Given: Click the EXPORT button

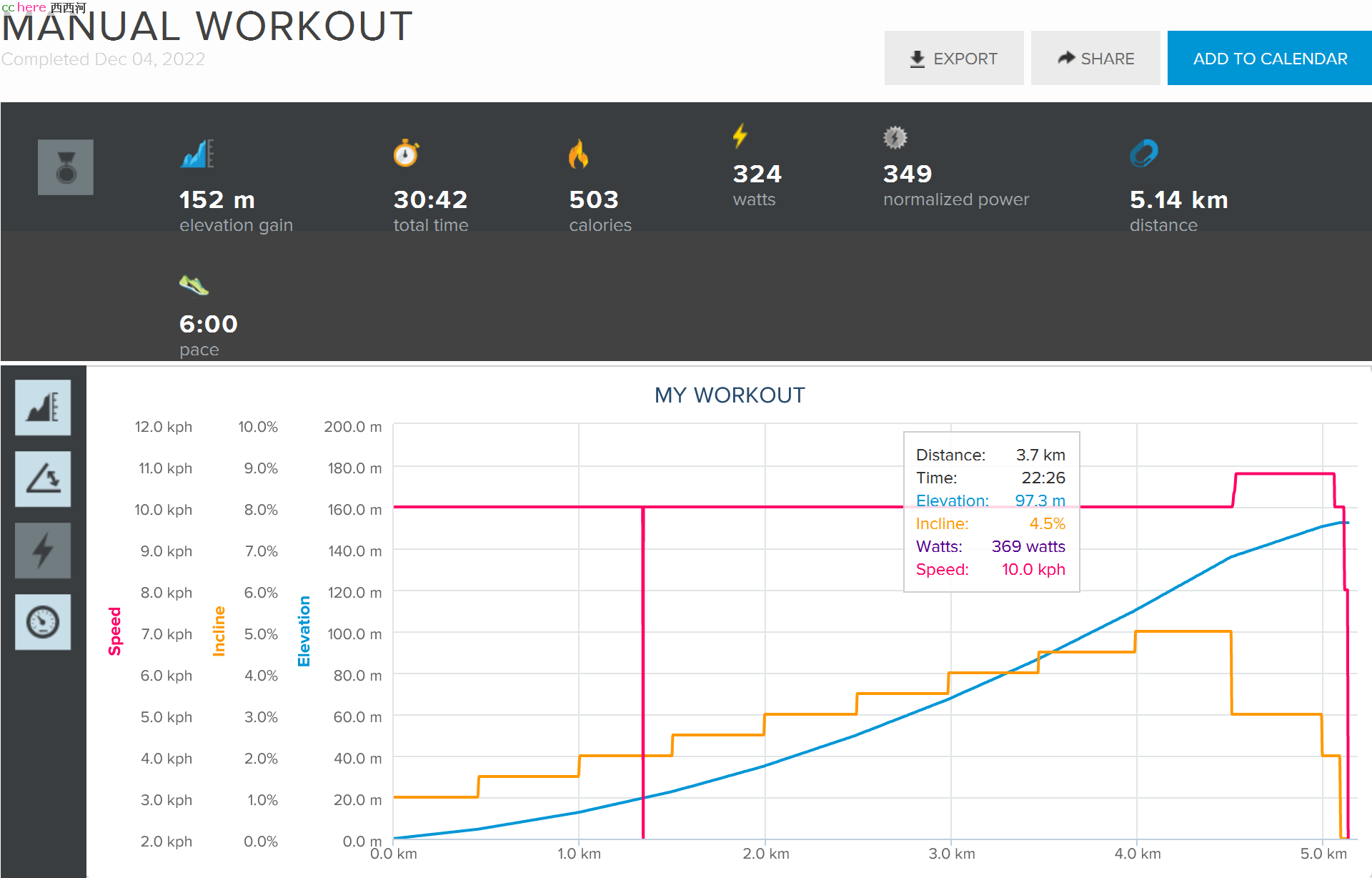Looking at the screenshot, I should pyautogui.click(x=954, y=58).
